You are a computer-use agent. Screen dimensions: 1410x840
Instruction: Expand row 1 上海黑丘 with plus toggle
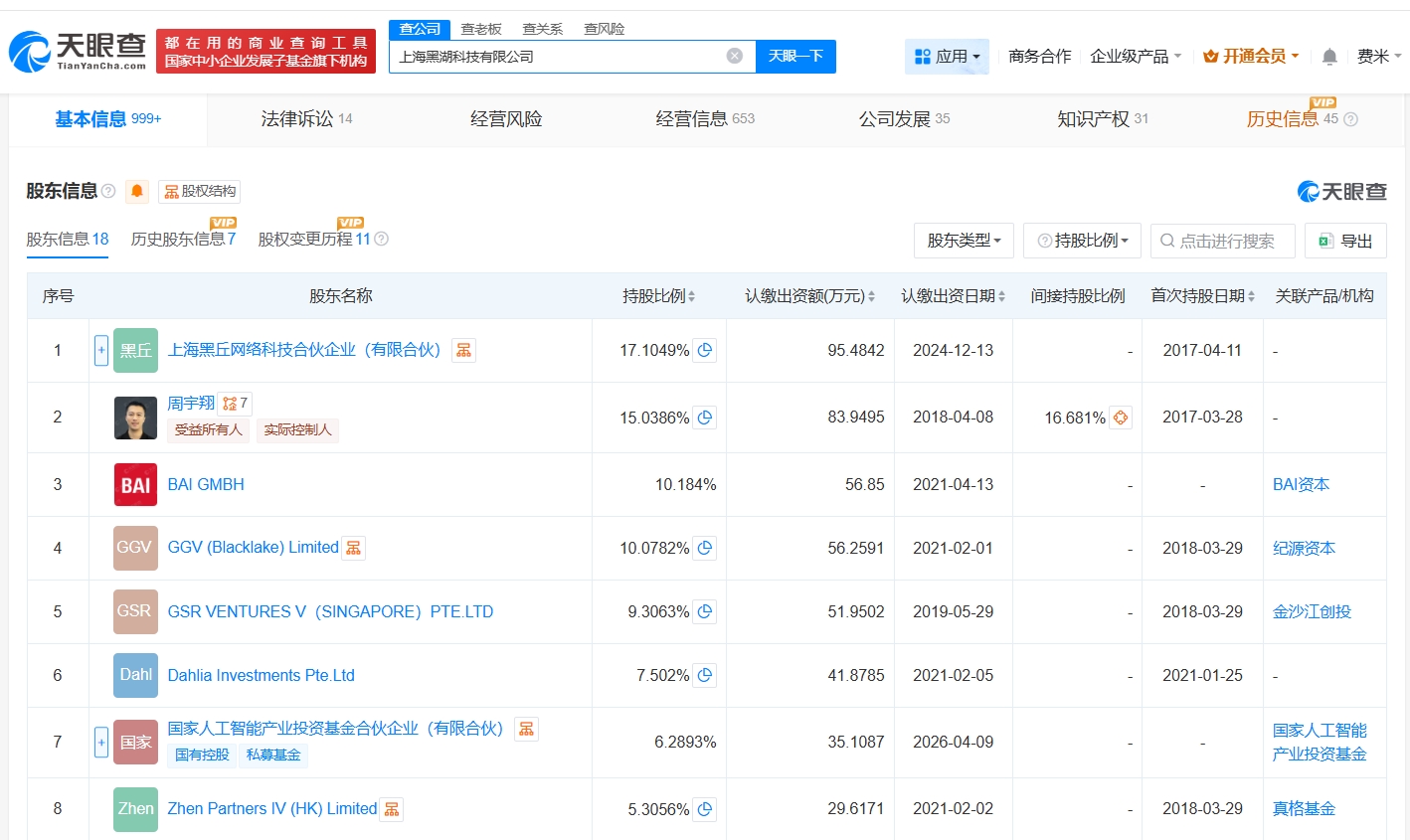101,350
